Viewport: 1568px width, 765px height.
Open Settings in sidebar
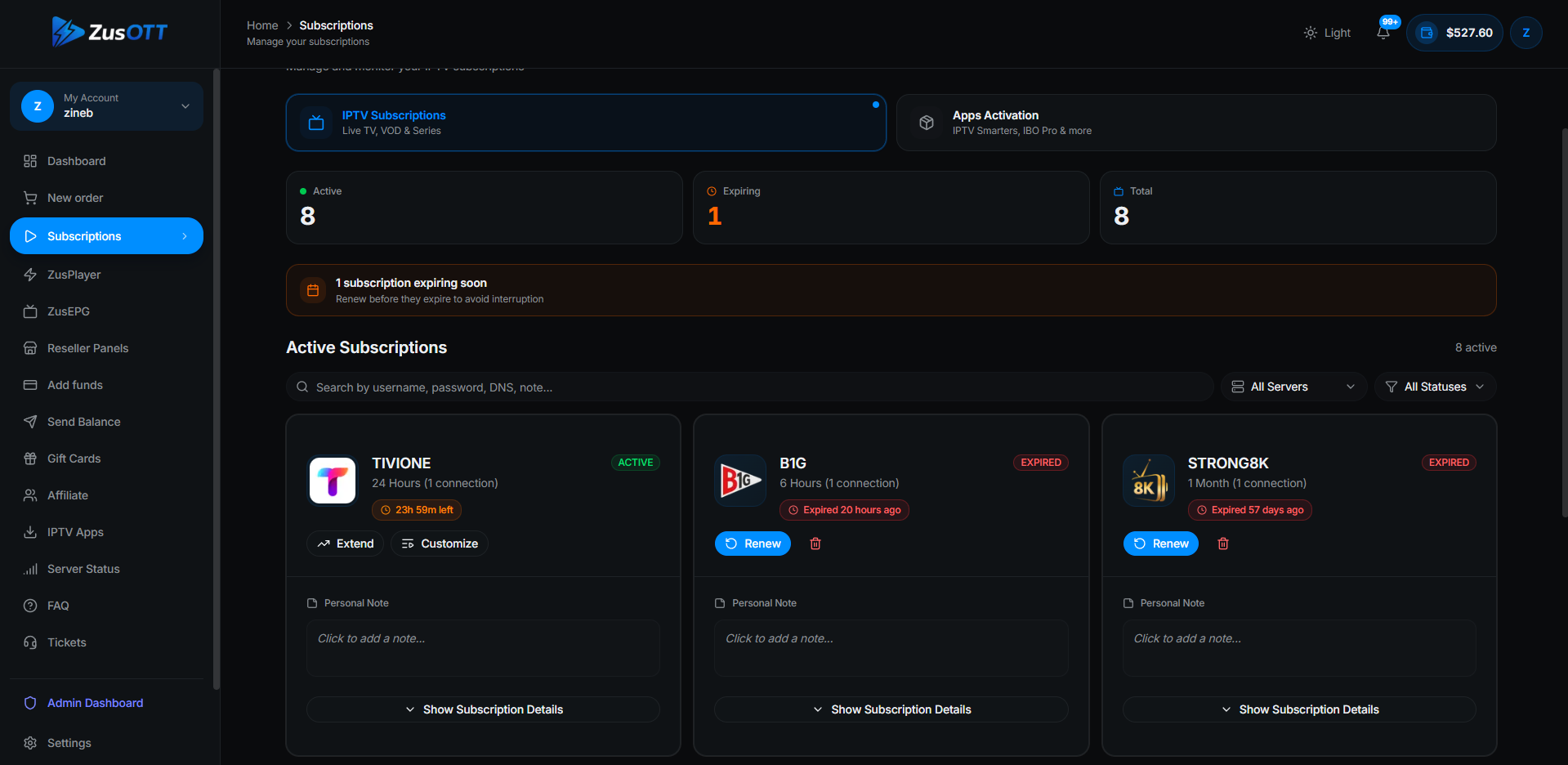(x=106, y=743)
